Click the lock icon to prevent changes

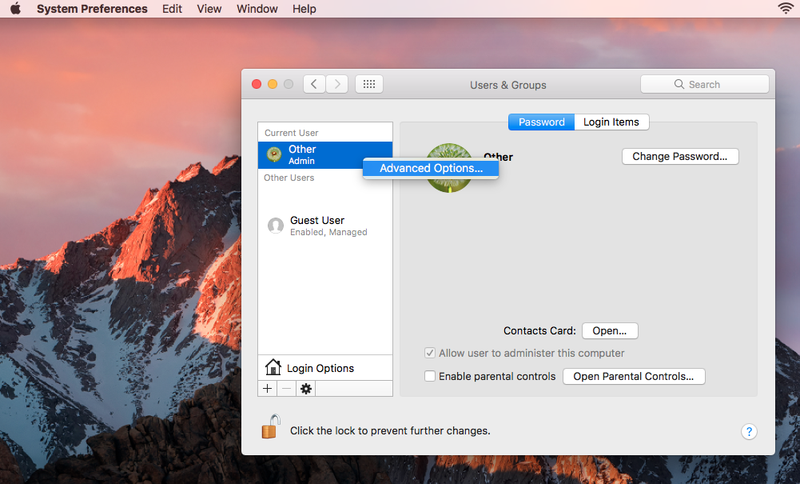[x=271, y=427]
